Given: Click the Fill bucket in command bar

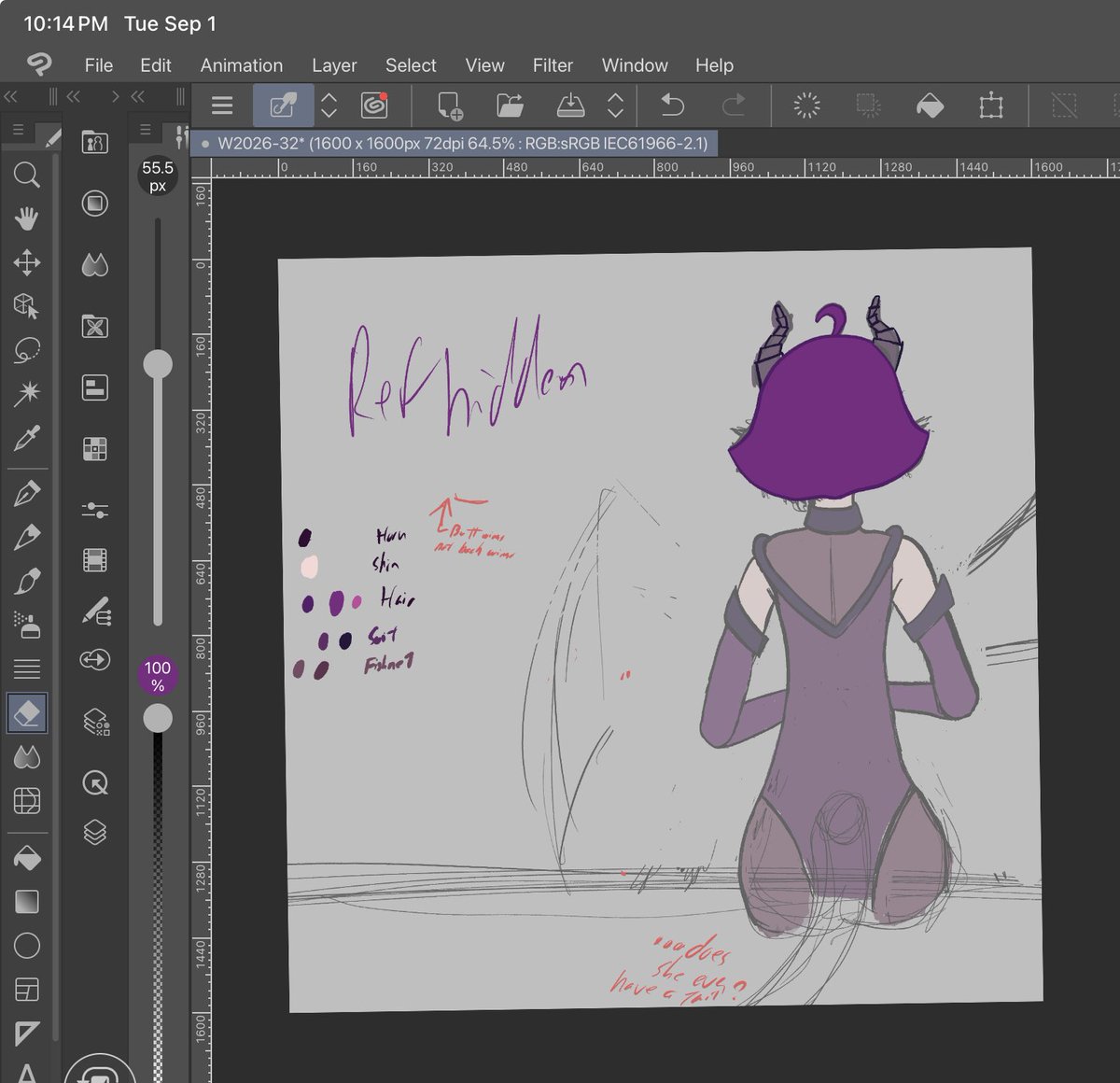Looking at the screenshot, I should pyautogui.click(x=930, y=105).
